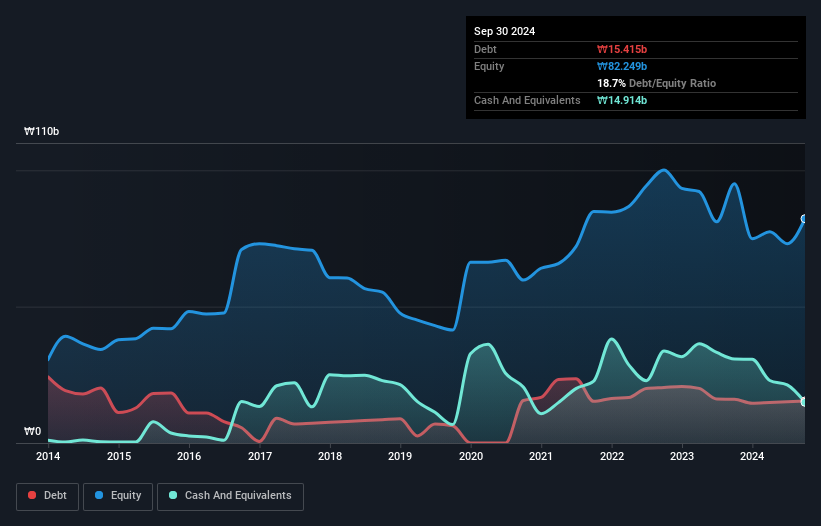The height and width of the screenshot is (526, 821).
Task: Select the 2016 x-axis label
Action: [189, 456]
